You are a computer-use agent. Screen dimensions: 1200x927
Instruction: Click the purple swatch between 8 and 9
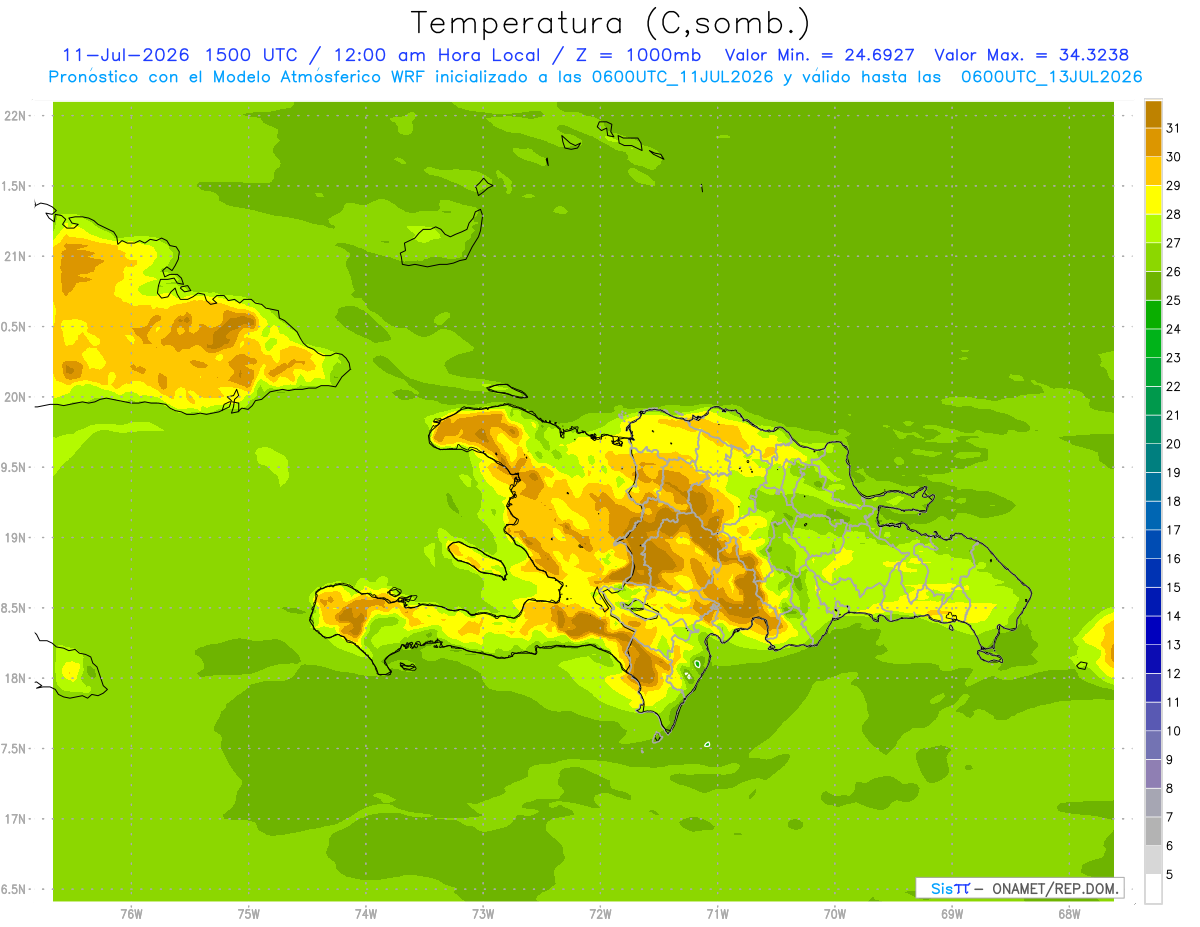tap(1153, 774)
